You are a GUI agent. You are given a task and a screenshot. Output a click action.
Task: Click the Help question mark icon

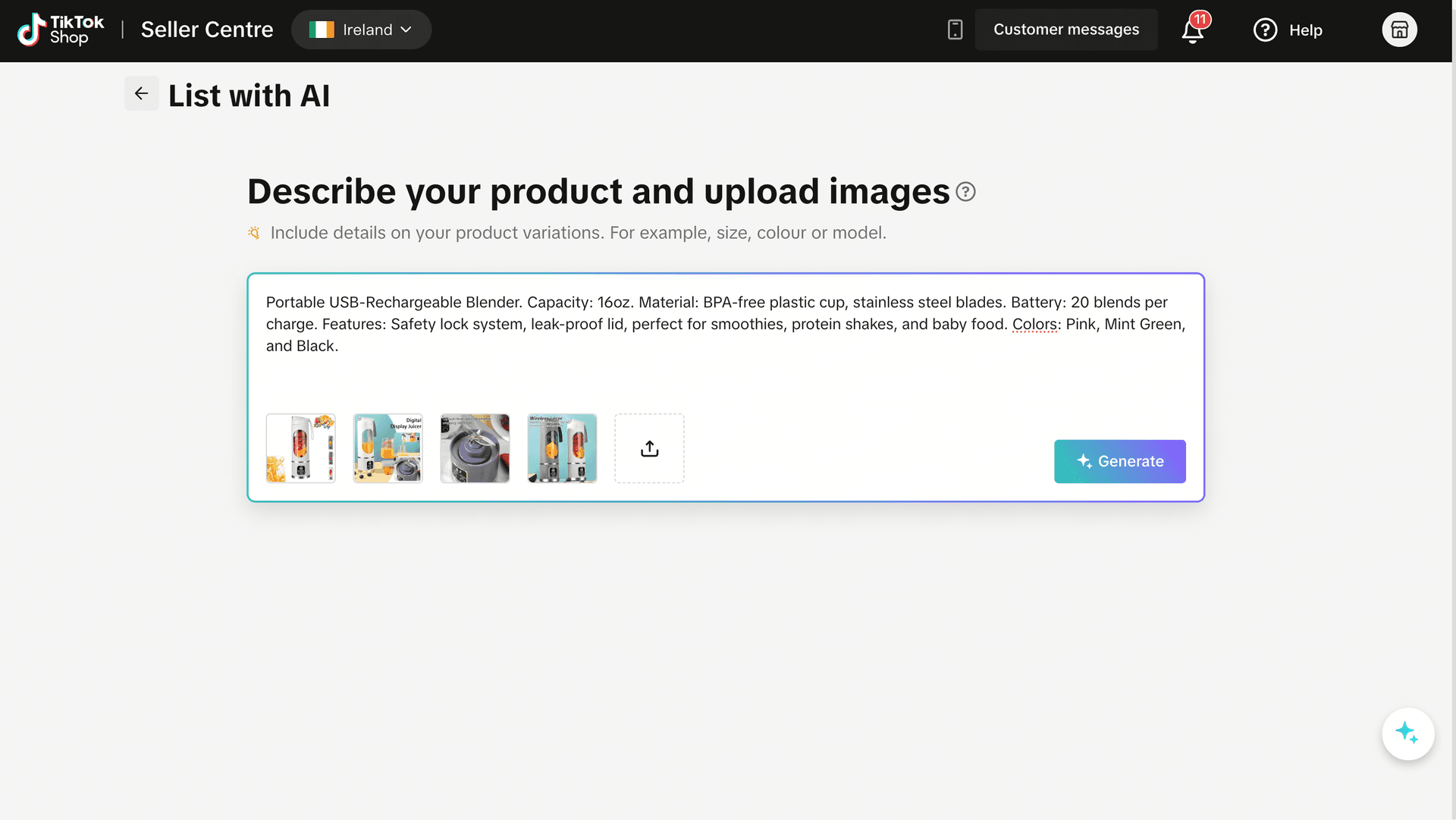(1265, 30)
